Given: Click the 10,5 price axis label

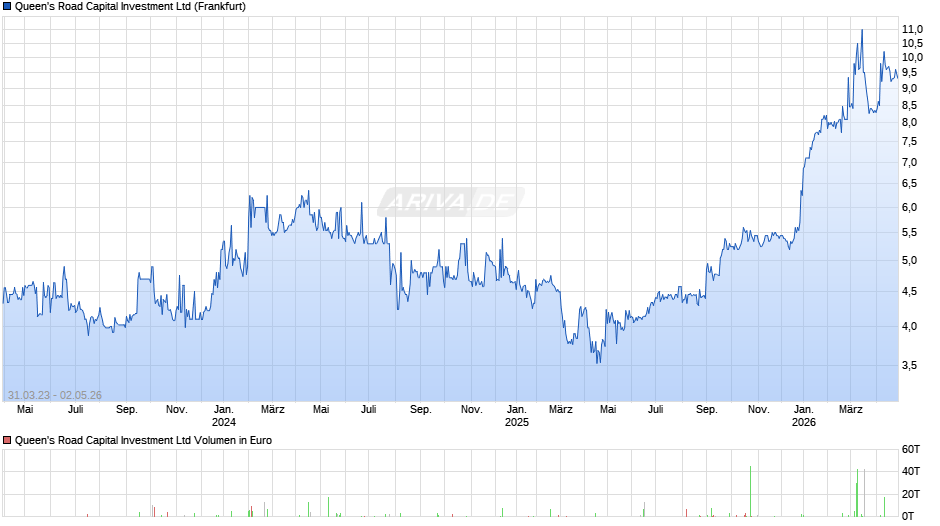Looking at the screenshot, I should coord(912,43).
